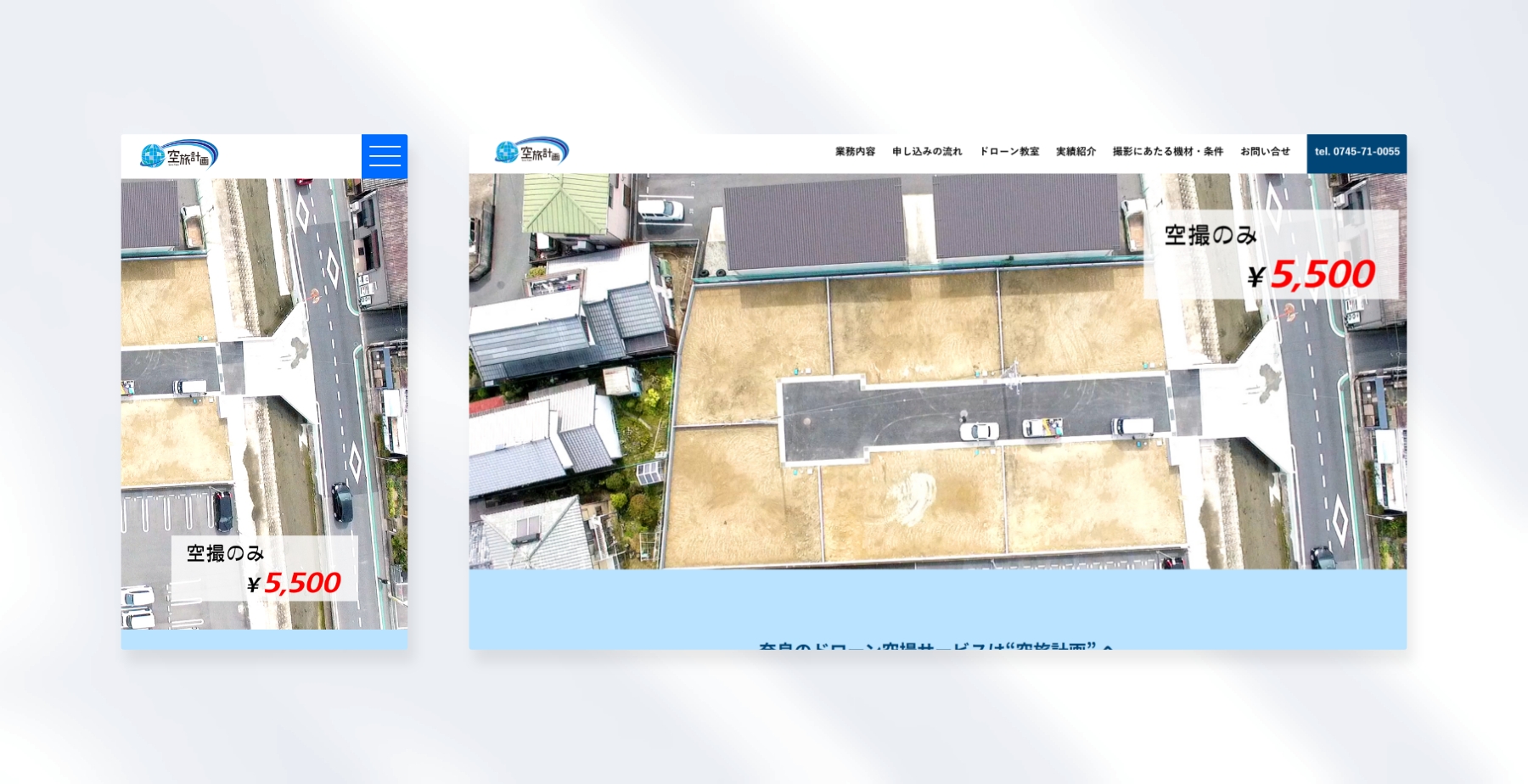The width and height of the screenshot is (1528, 784).
Task: Click the black car on mobile preview road
Action: pyautogui.click(x=341, y=502)
